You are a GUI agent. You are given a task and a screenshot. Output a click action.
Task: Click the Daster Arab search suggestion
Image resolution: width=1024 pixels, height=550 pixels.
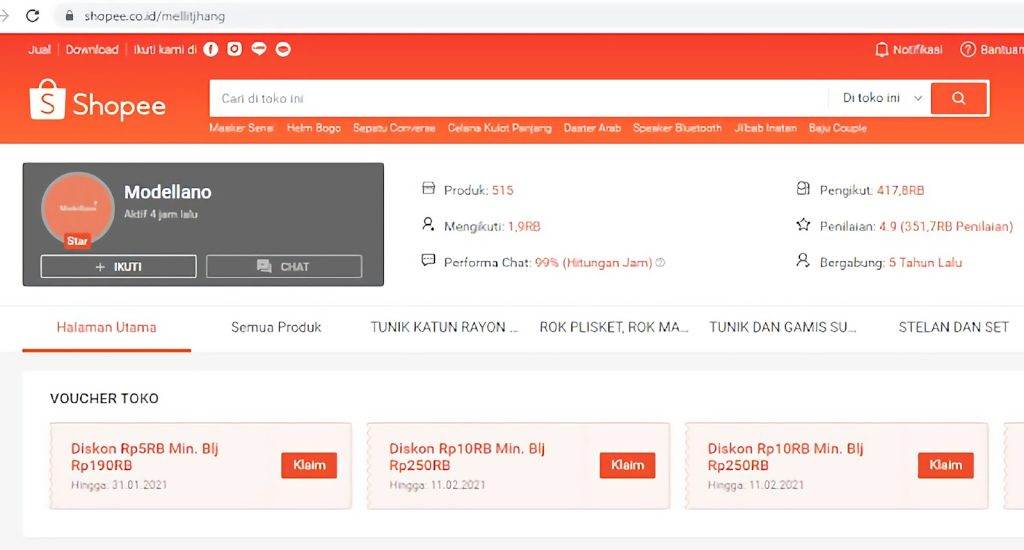[592, 128]
